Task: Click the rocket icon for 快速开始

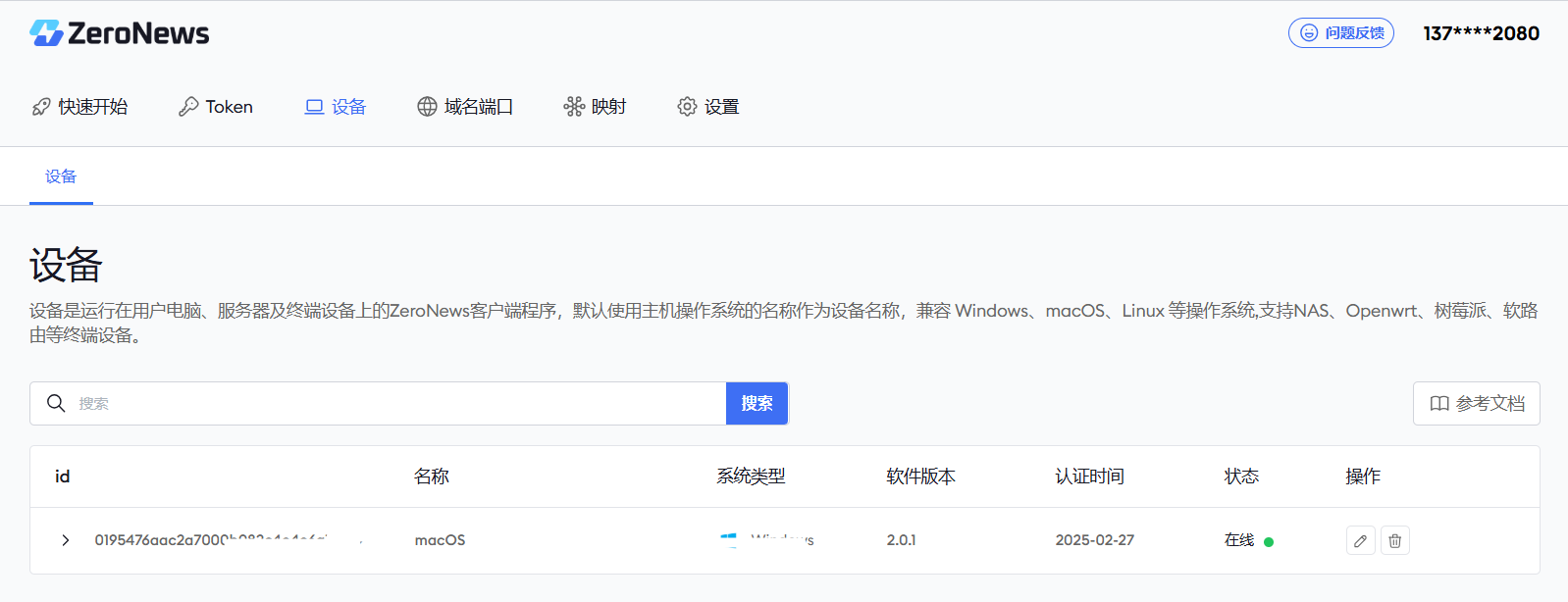Action: pos(41,107)
